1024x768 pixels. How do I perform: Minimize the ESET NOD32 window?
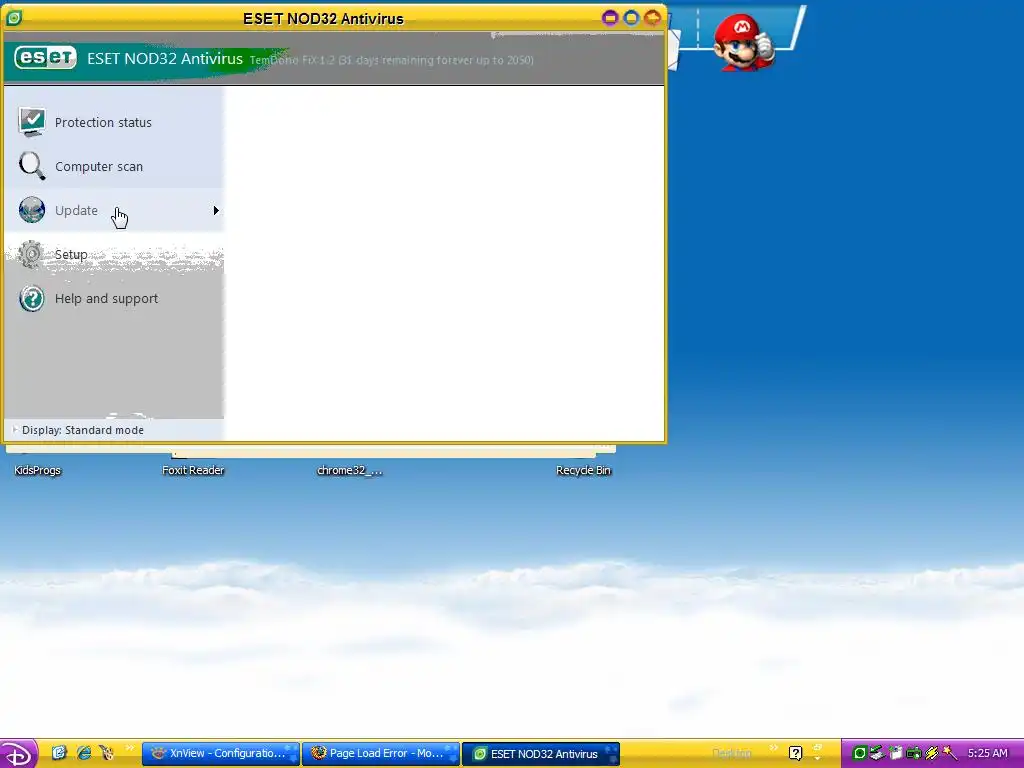pos(610,18)
